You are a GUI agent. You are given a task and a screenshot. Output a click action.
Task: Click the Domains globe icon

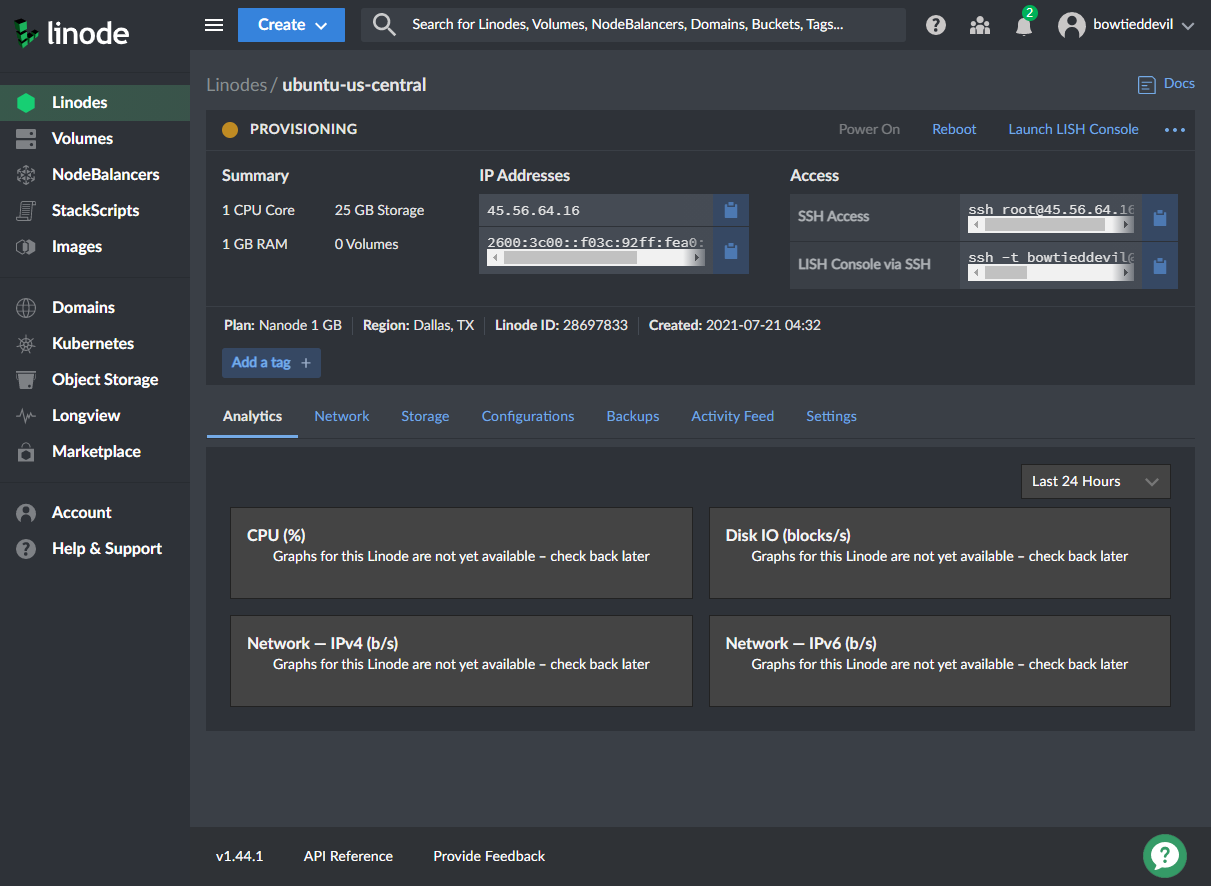click(x=26, y=307)
